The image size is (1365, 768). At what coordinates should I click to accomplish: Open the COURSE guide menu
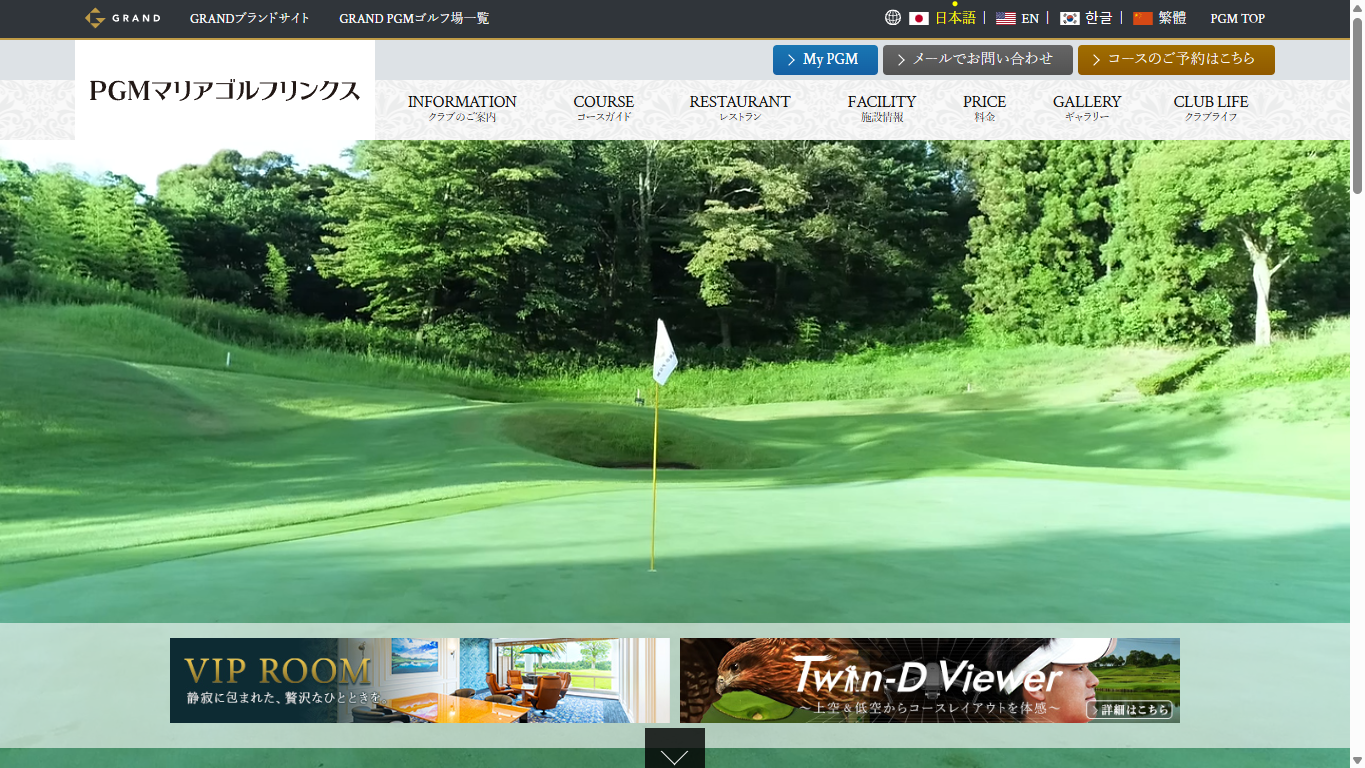tap(604, 108)
